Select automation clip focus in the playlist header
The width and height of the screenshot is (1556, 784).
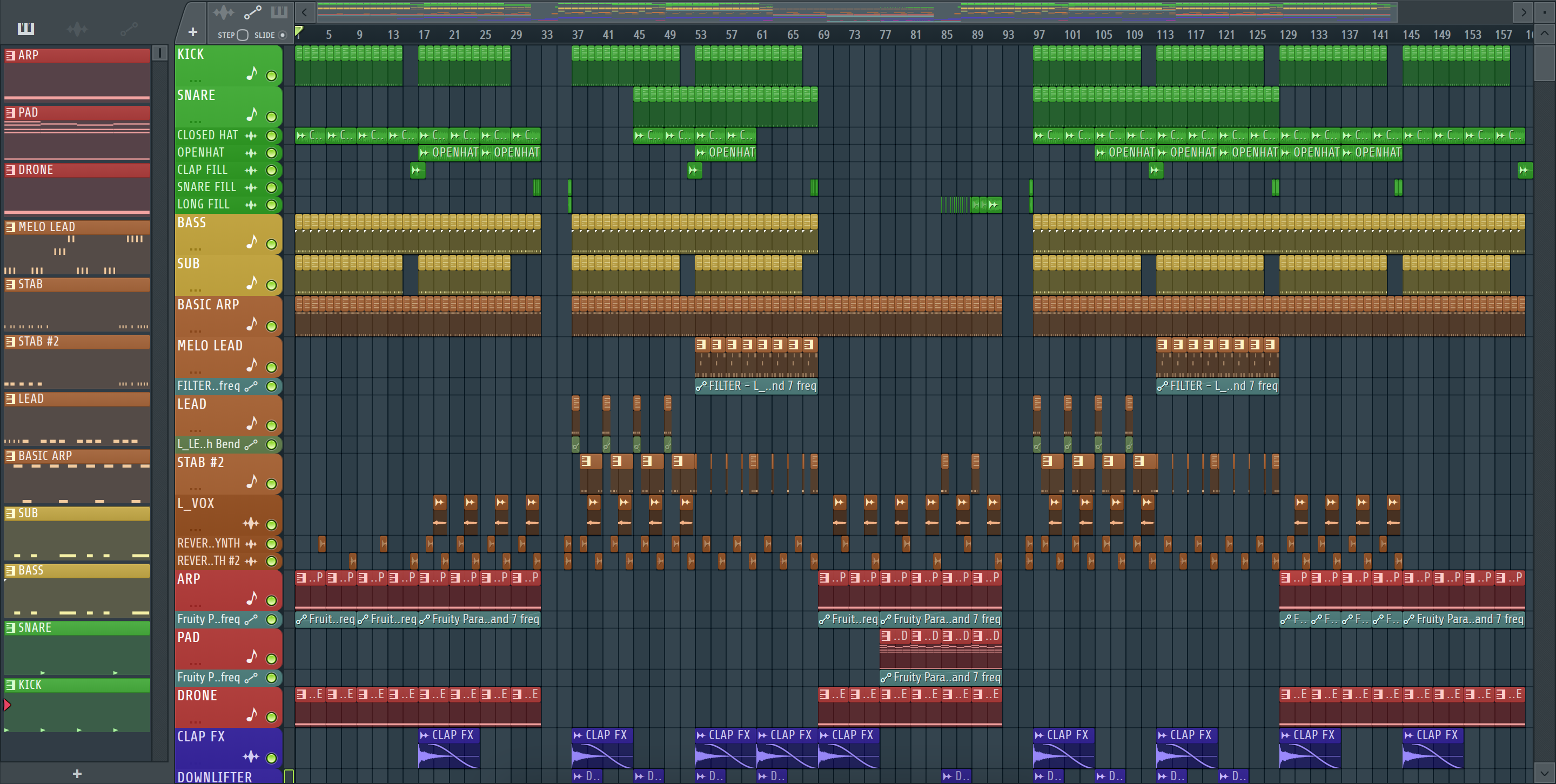252,12
